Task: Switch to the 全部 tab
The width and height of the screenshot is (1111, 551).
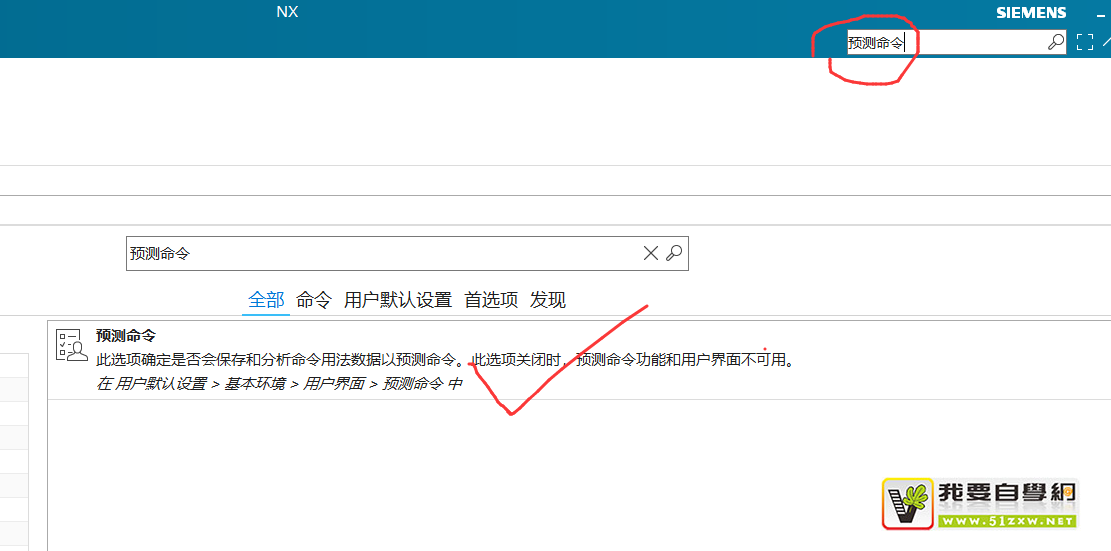Action: [266, 300]
